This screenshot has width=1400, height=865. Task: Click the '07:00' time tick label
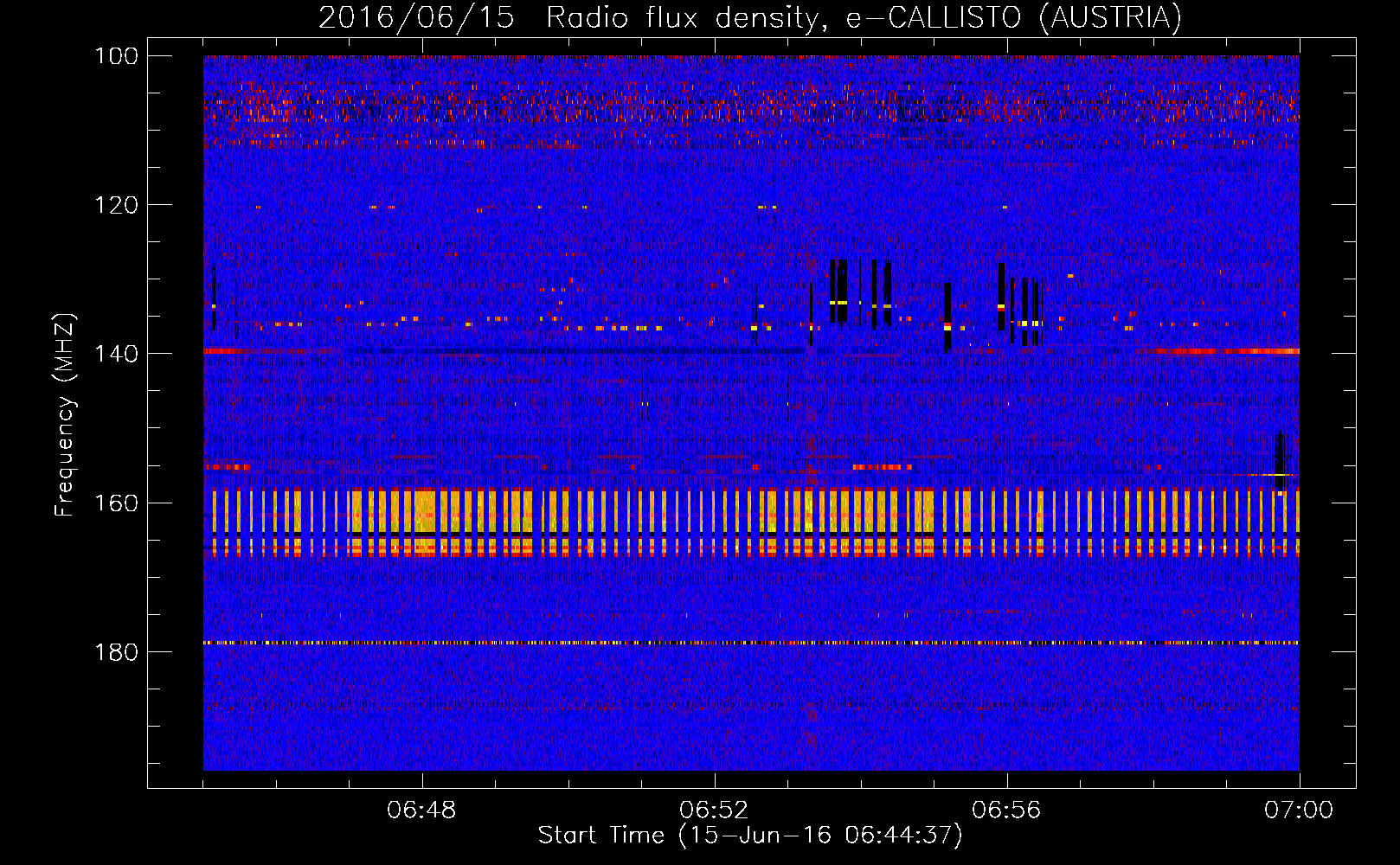click(x=1299, y=810)
